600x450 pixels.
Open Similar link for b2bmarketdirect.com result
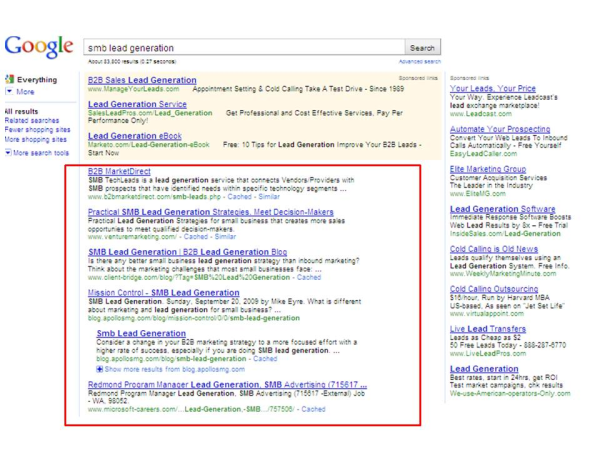tap(269, 197)
